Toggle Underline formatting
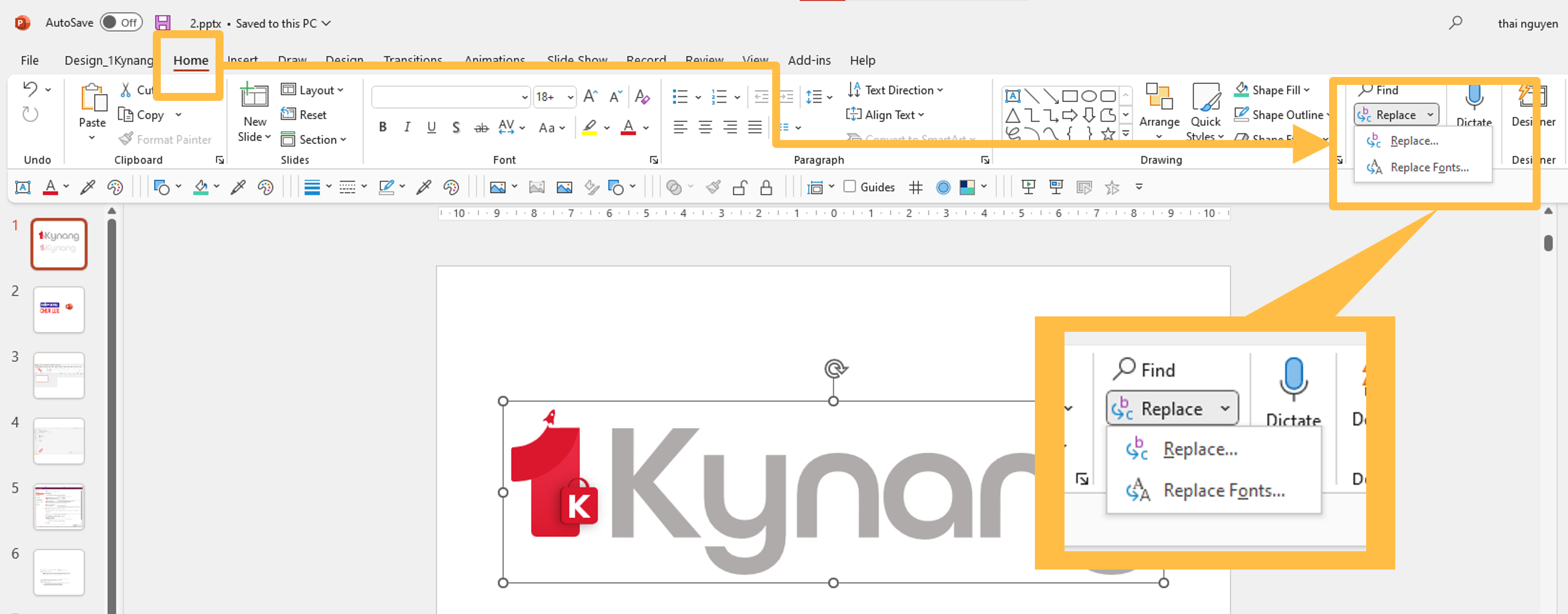The width and height of the screenshot is (1568, 614). coord(432,127)
